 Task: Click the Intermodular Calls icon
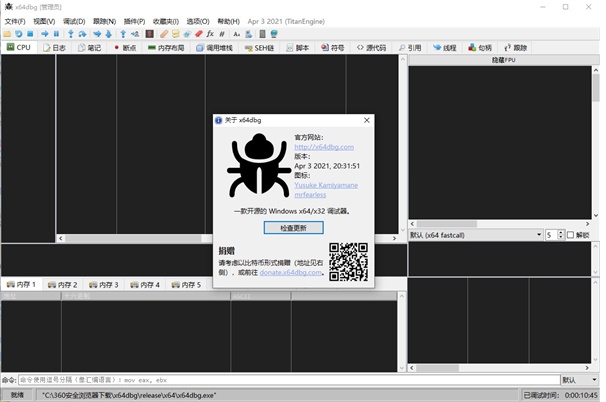[249, 34]
